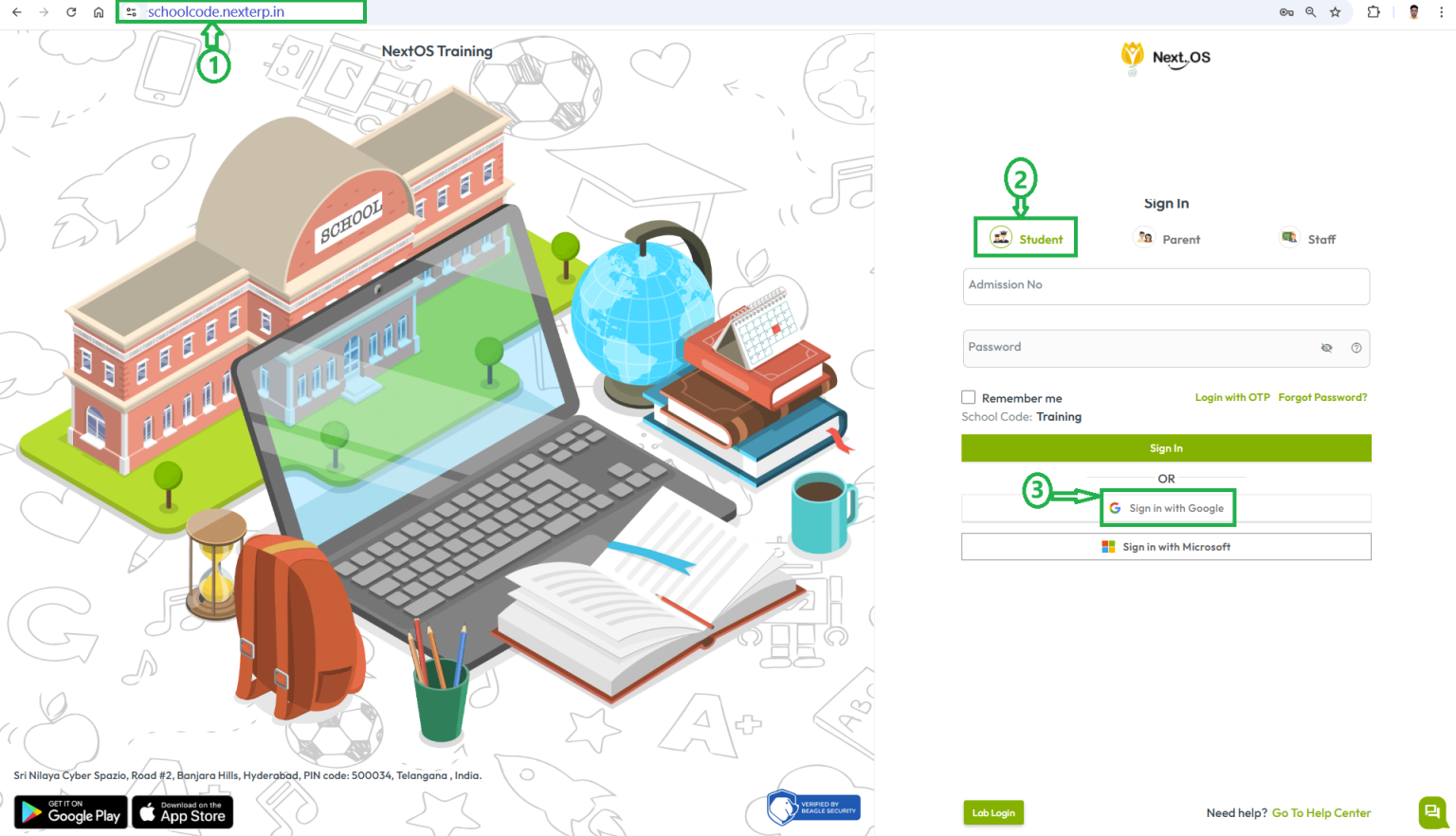
Task: Open the chat support icon bottom right
Action: 1431,812
